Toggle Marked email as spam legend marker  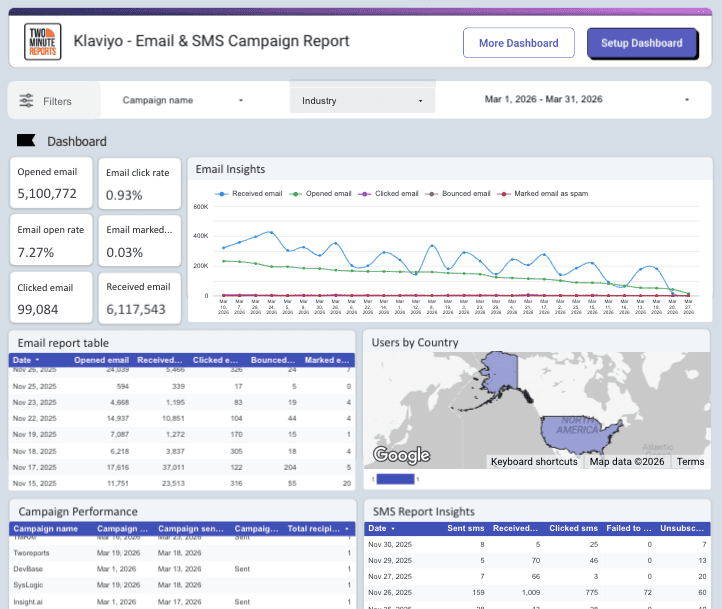[x=504, y=194]
